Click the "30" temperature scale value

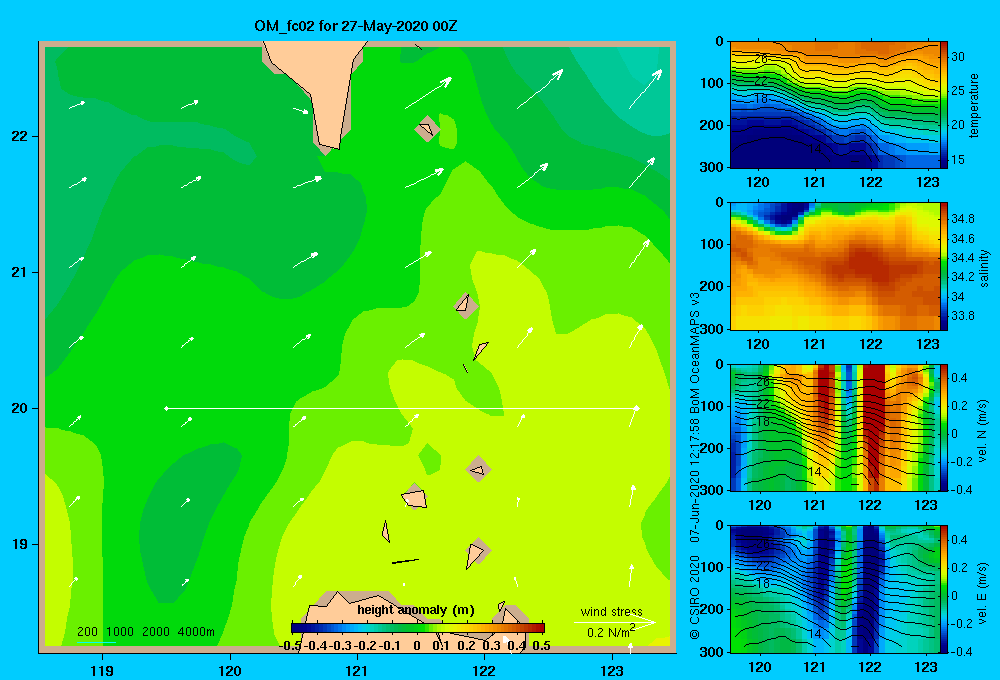958,57
